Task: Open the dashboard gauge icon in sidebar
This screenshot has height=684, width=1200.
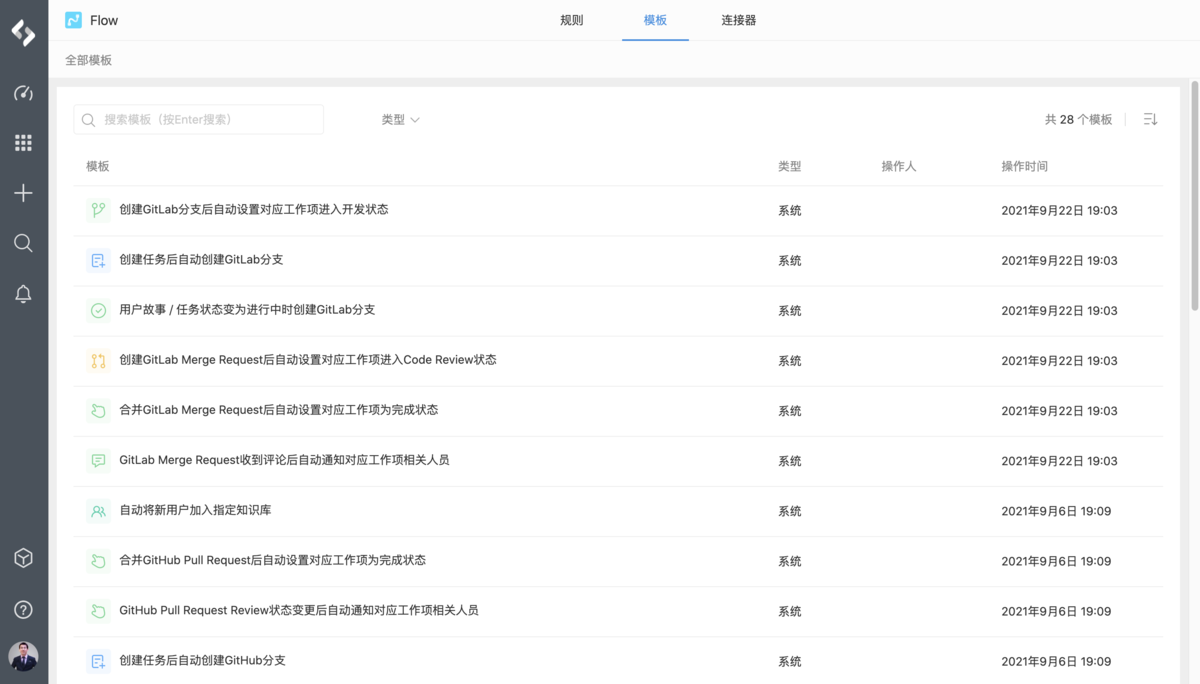Action: (x=23, y=93)
